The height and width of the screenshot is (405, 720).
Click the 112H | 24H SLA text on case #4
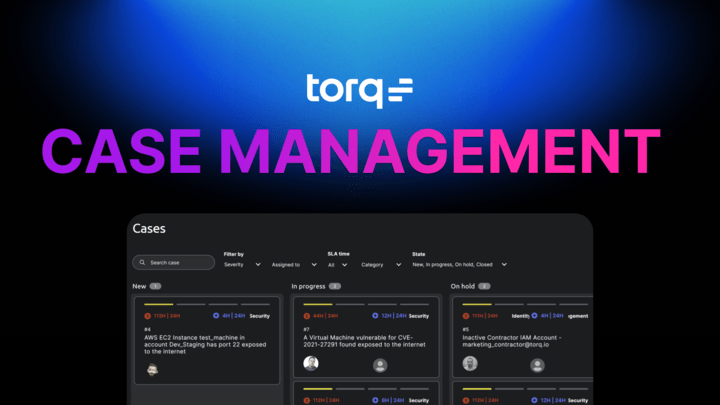(167, 316)
